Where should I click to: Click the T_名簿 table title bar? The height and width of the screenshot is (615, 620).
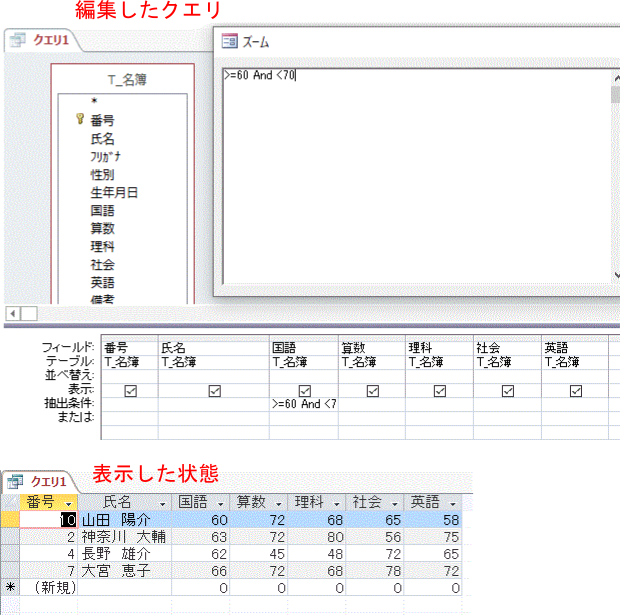point(123,79)
